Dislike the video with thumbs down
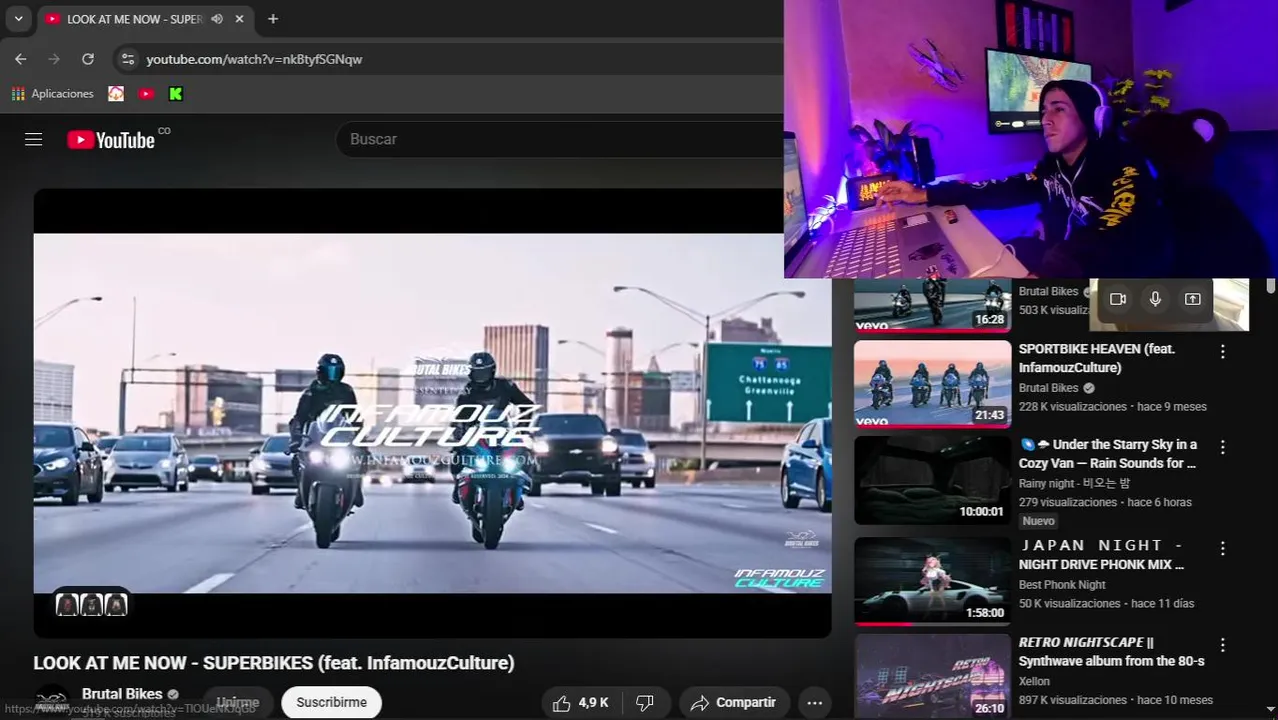 646,703
